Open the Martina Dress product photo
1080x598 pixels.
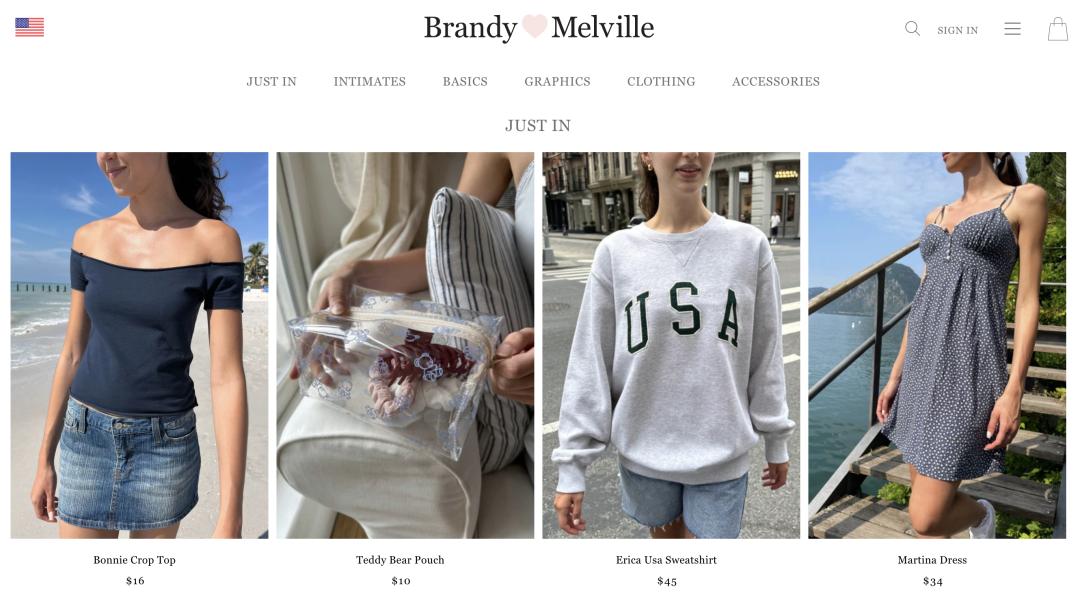point(937,345)
